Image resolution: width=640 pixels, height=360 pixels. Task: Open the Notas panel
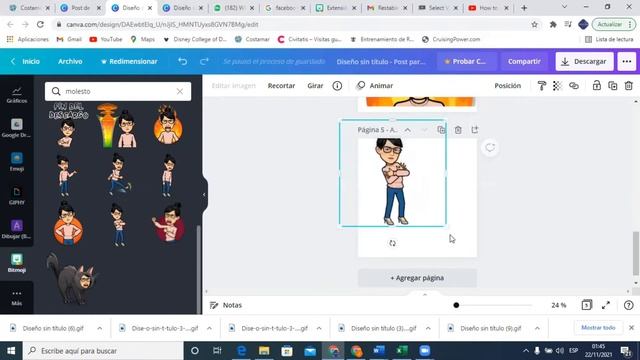pos(226,305)
